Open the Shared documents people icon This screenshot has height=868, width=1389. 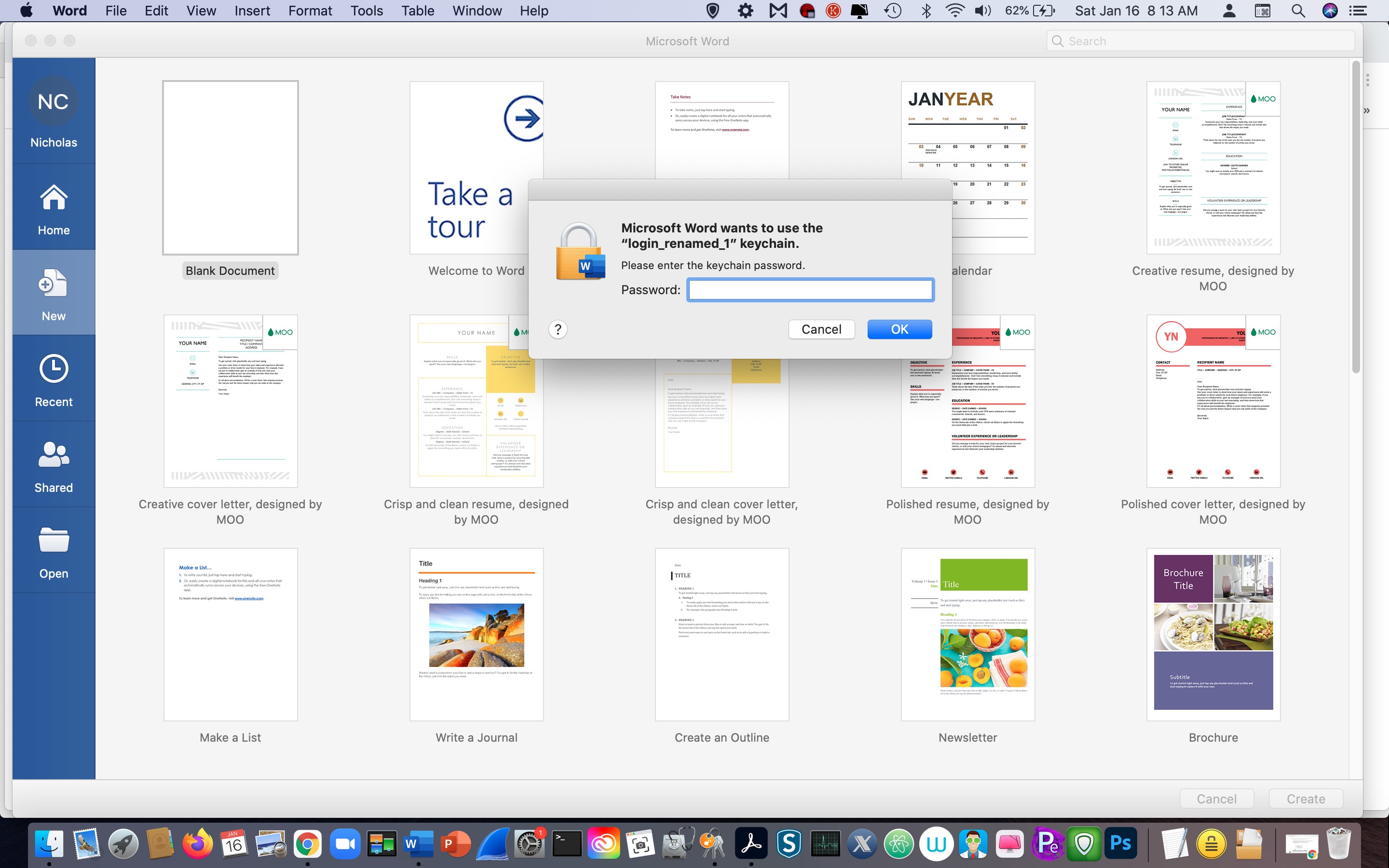click(x=54, y=455)
